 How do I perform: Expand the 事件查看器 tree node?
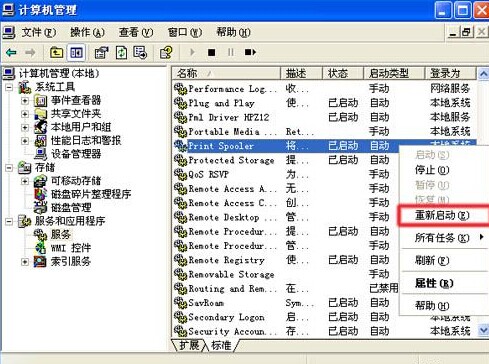tap(25, 100)
